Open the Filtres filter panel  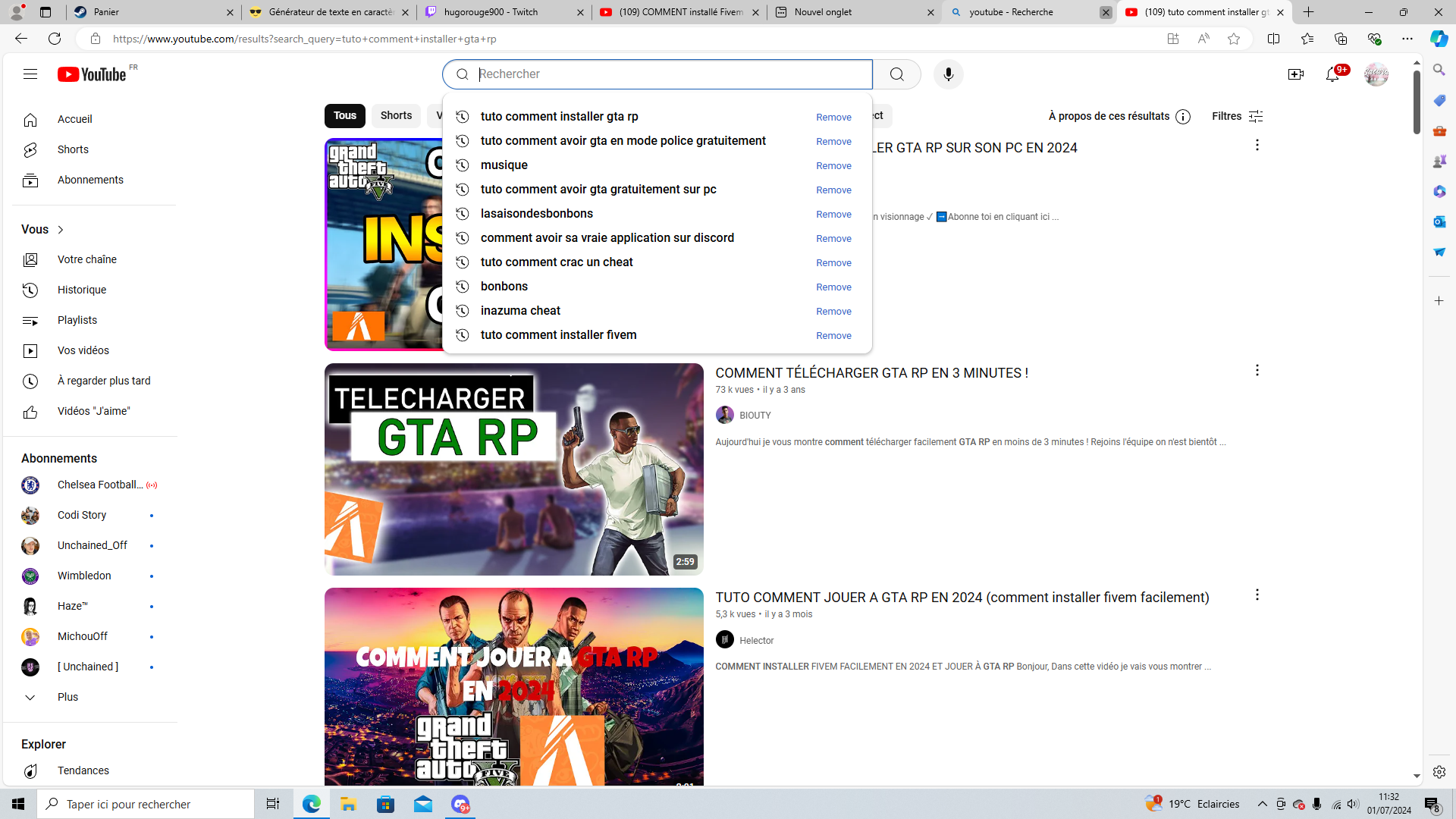click(x=1237, y=117)
